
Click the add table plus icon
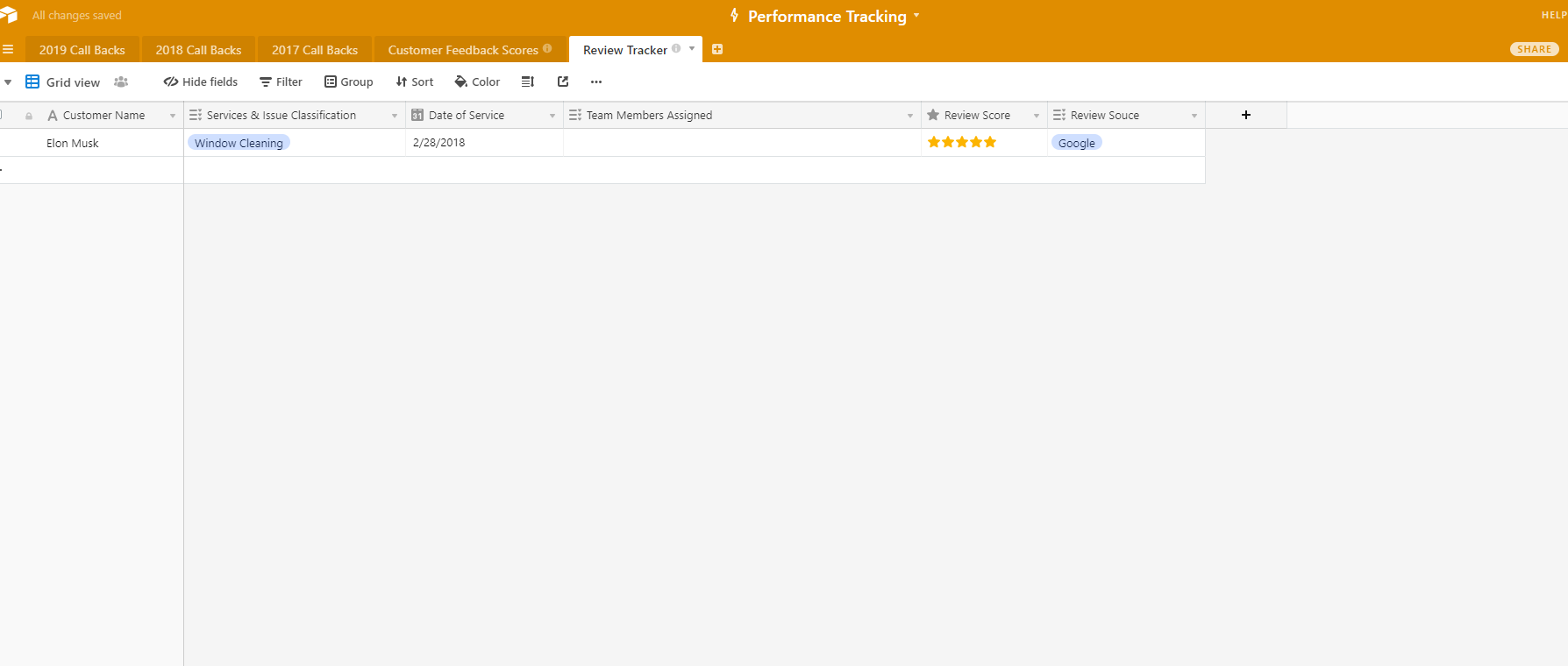[717, 50]
